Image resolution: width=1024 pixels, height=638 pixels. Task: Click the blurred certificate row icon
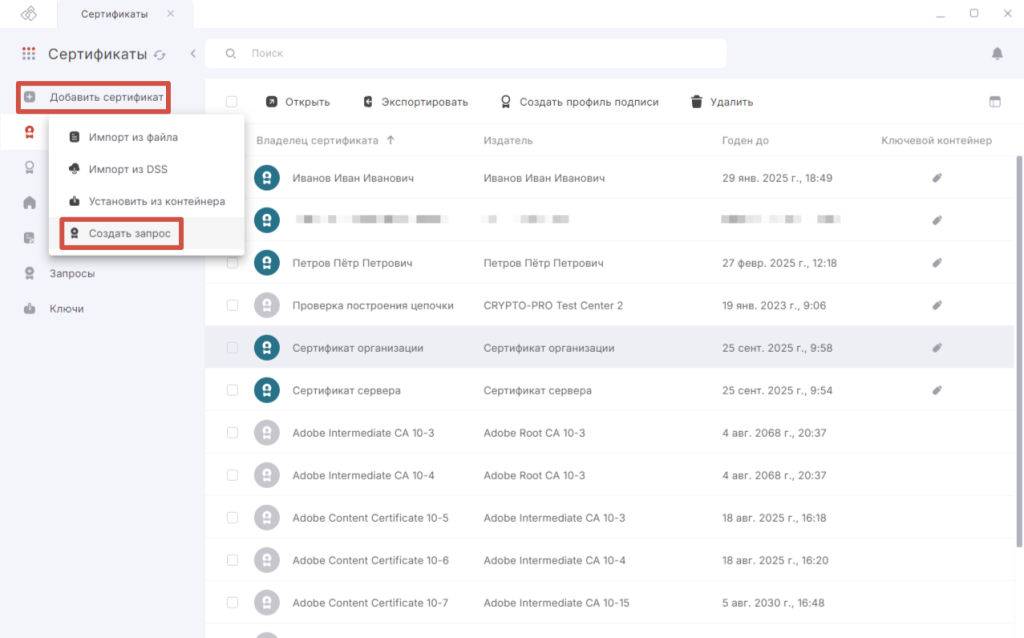[267, 220]
